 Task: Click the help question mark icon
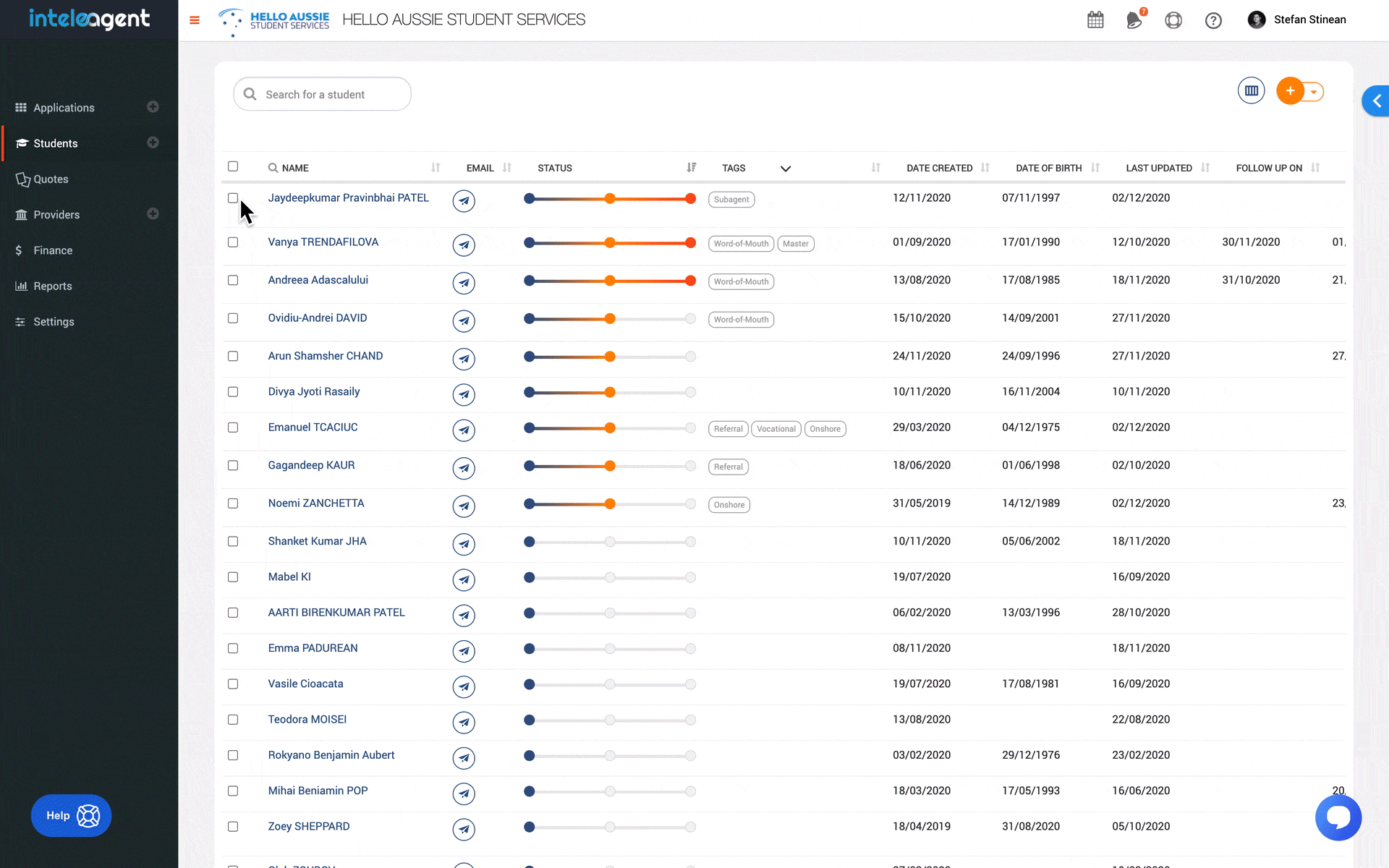(1213, 20)
